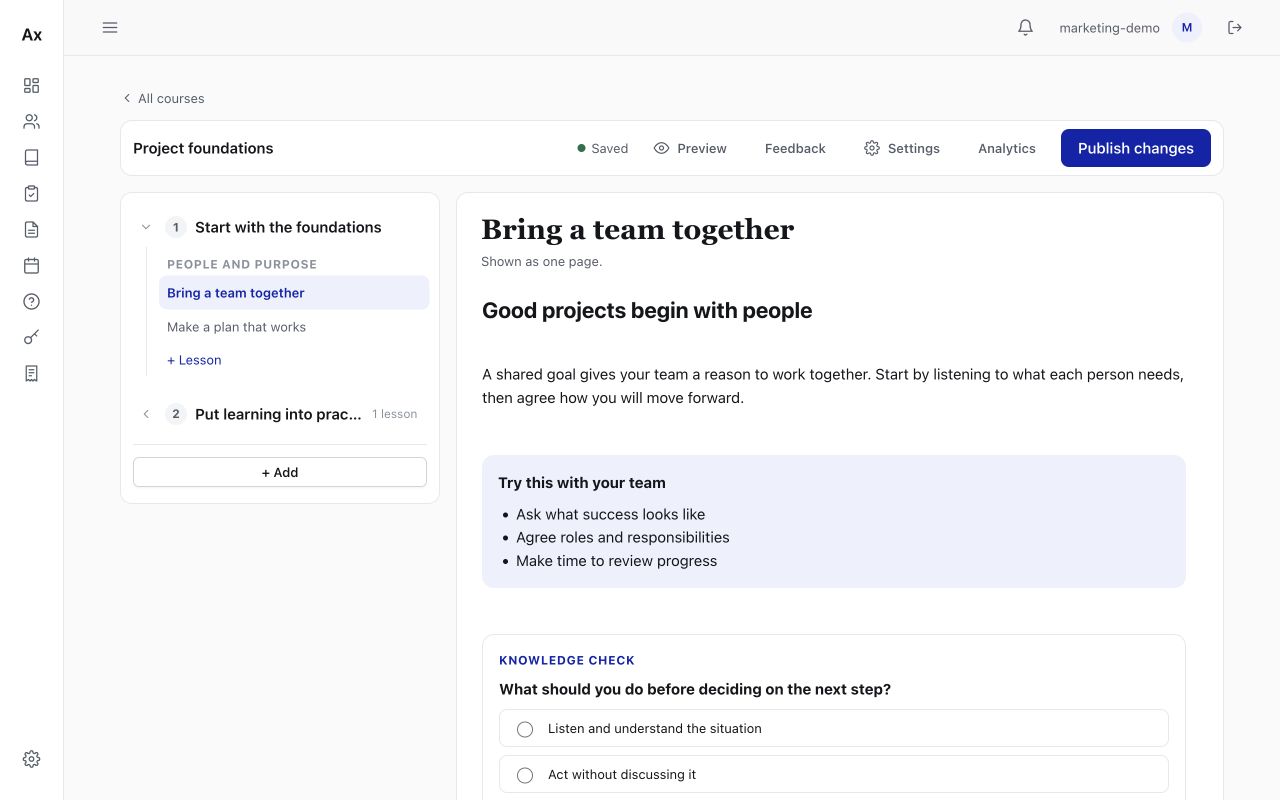
Task: Go back to All courses
Action: click(163, 98)
